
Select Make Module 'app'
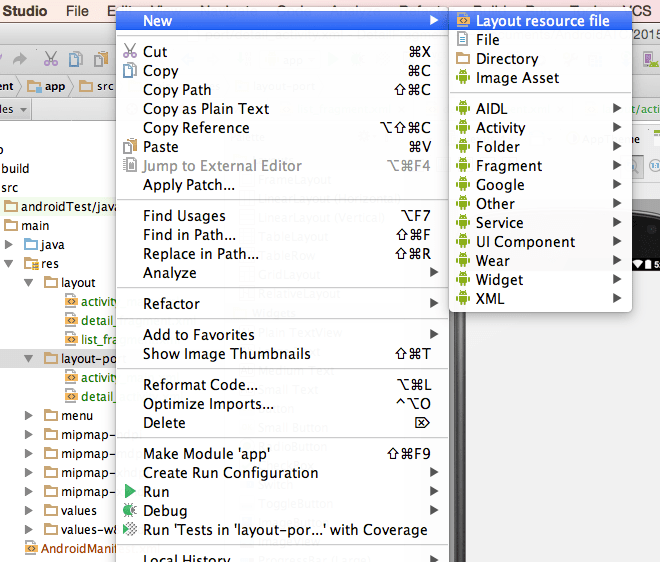[x=282, y=453]
